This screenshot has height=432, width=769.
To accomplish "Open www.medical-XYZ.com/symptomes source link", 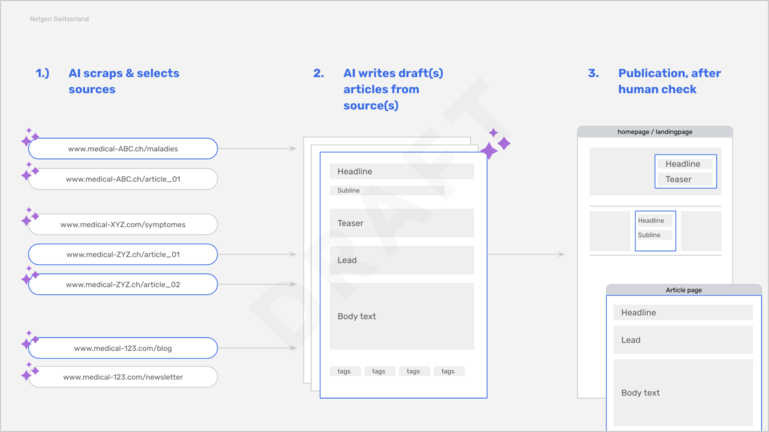I will point(123,224).
